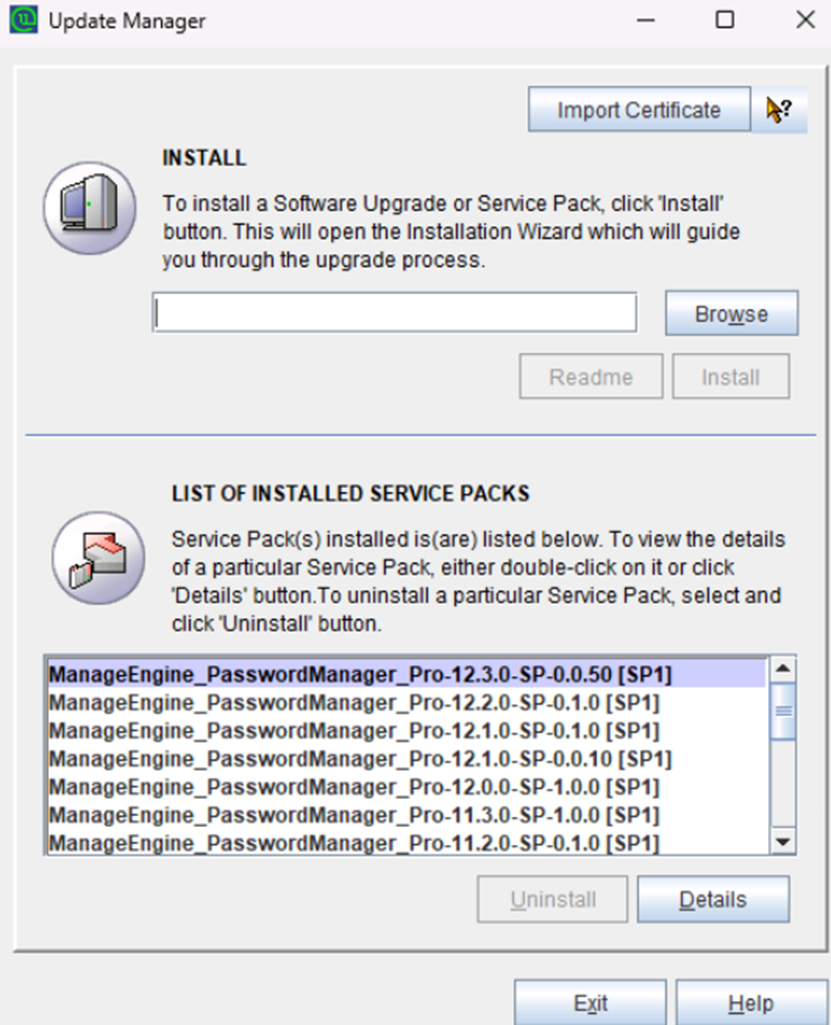Click the list scrollbar down arrow

[x=783, y=842]
